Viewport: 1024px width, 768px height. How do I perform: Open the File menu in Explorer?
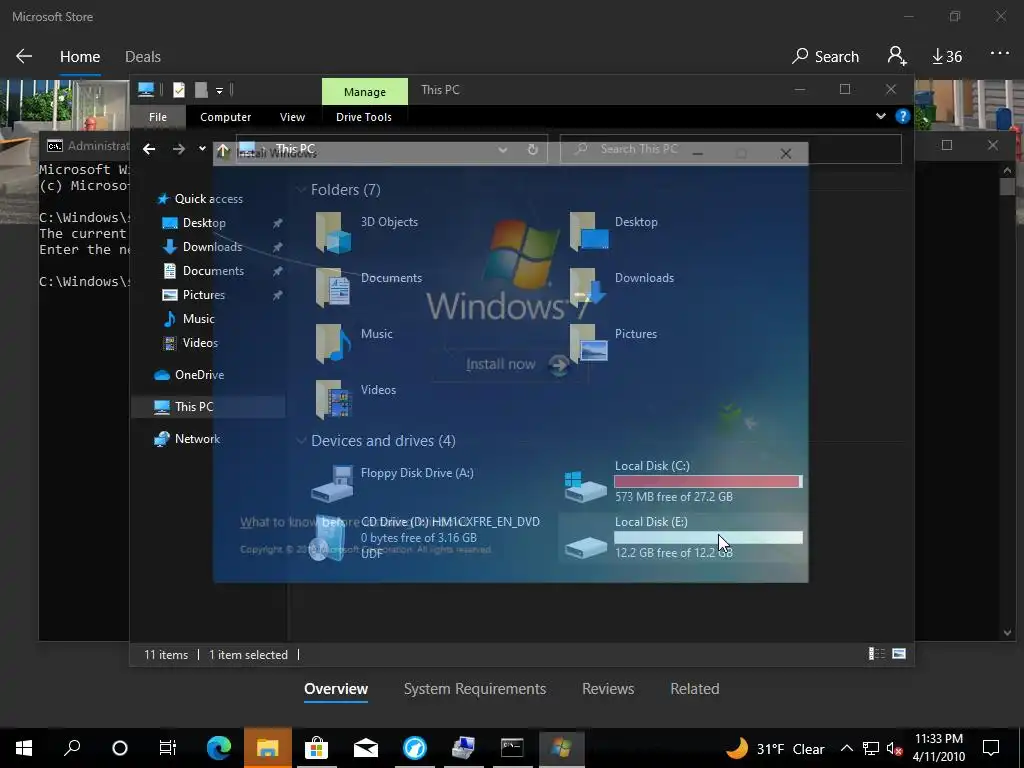point(158,117)
